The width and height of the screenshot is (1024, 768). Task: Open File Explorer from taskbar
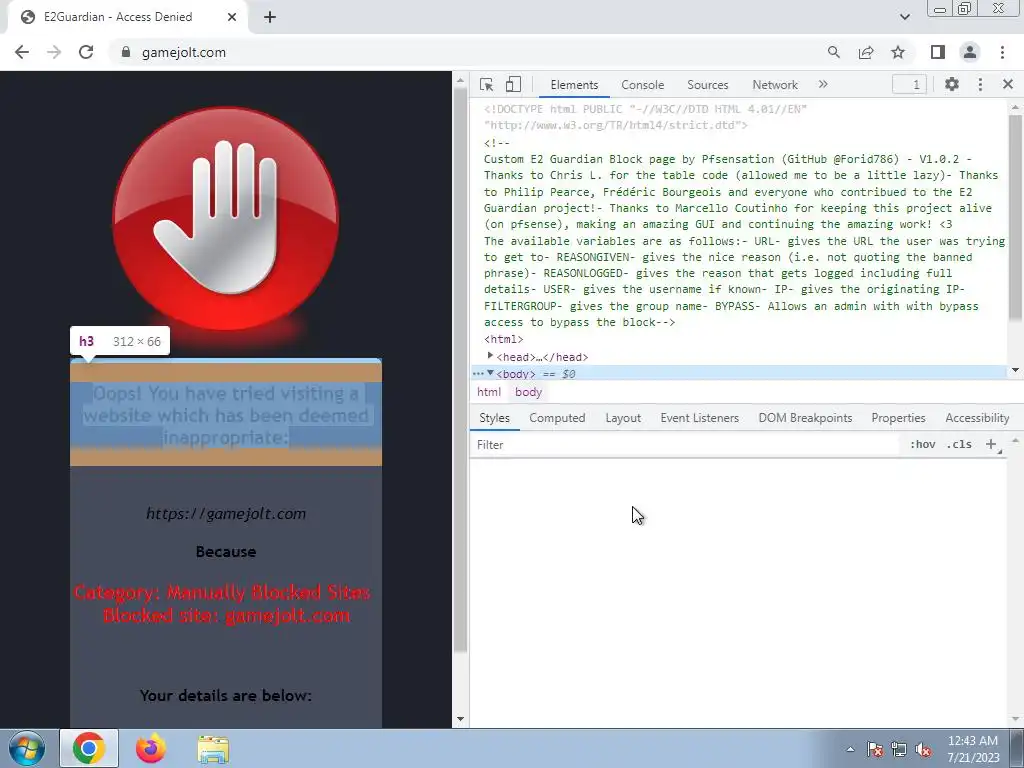pyautogui.click(x=214, y=749)
